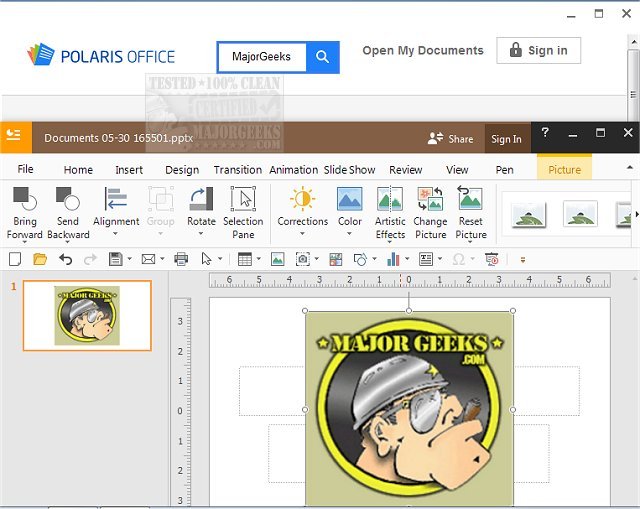This screenshot has height=509, width=640.
Task: Switch to the Transition tab
Action: tap(238, 170)
